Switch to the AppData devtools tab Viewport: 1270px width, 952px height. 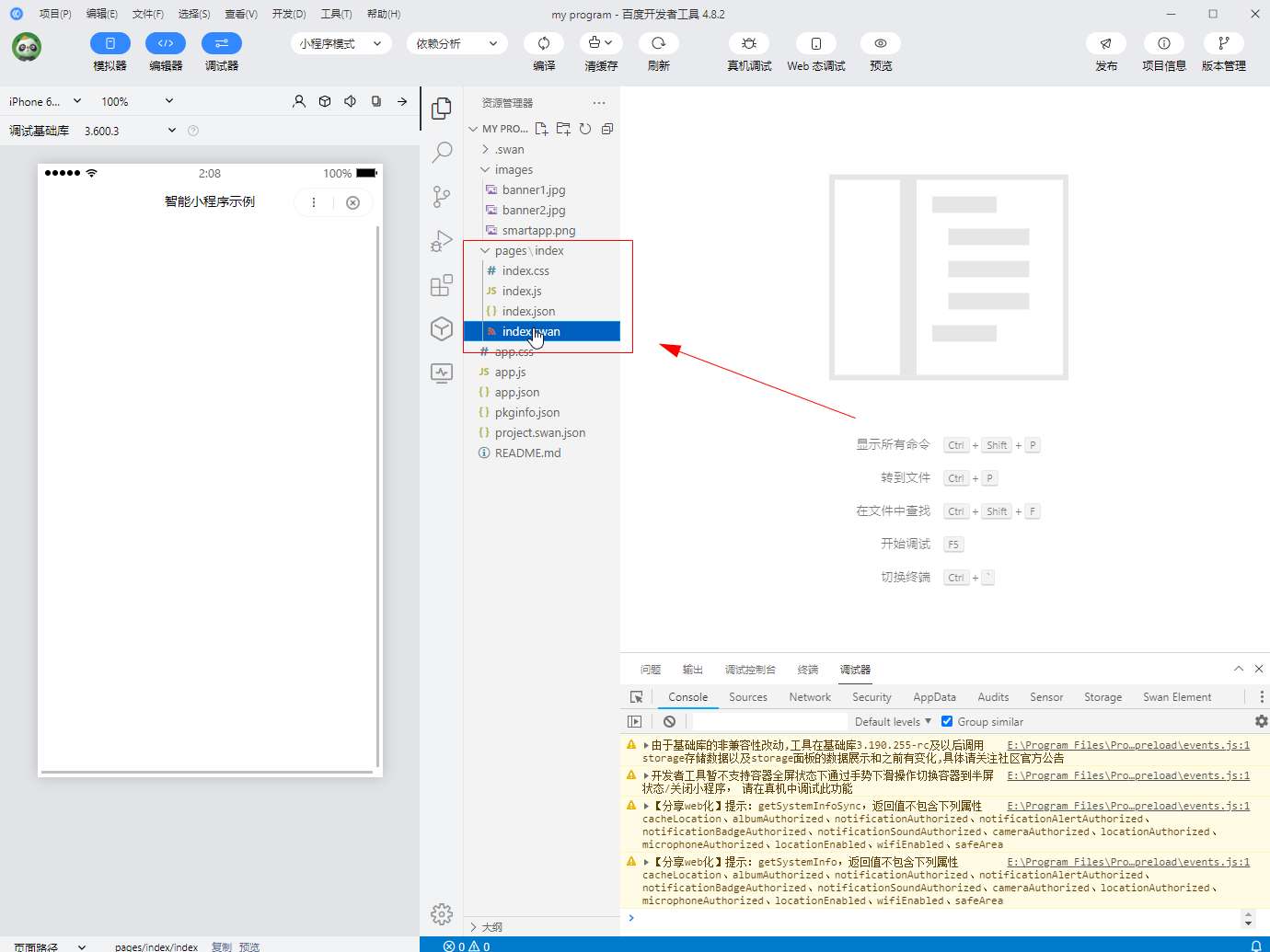(934, 697)
